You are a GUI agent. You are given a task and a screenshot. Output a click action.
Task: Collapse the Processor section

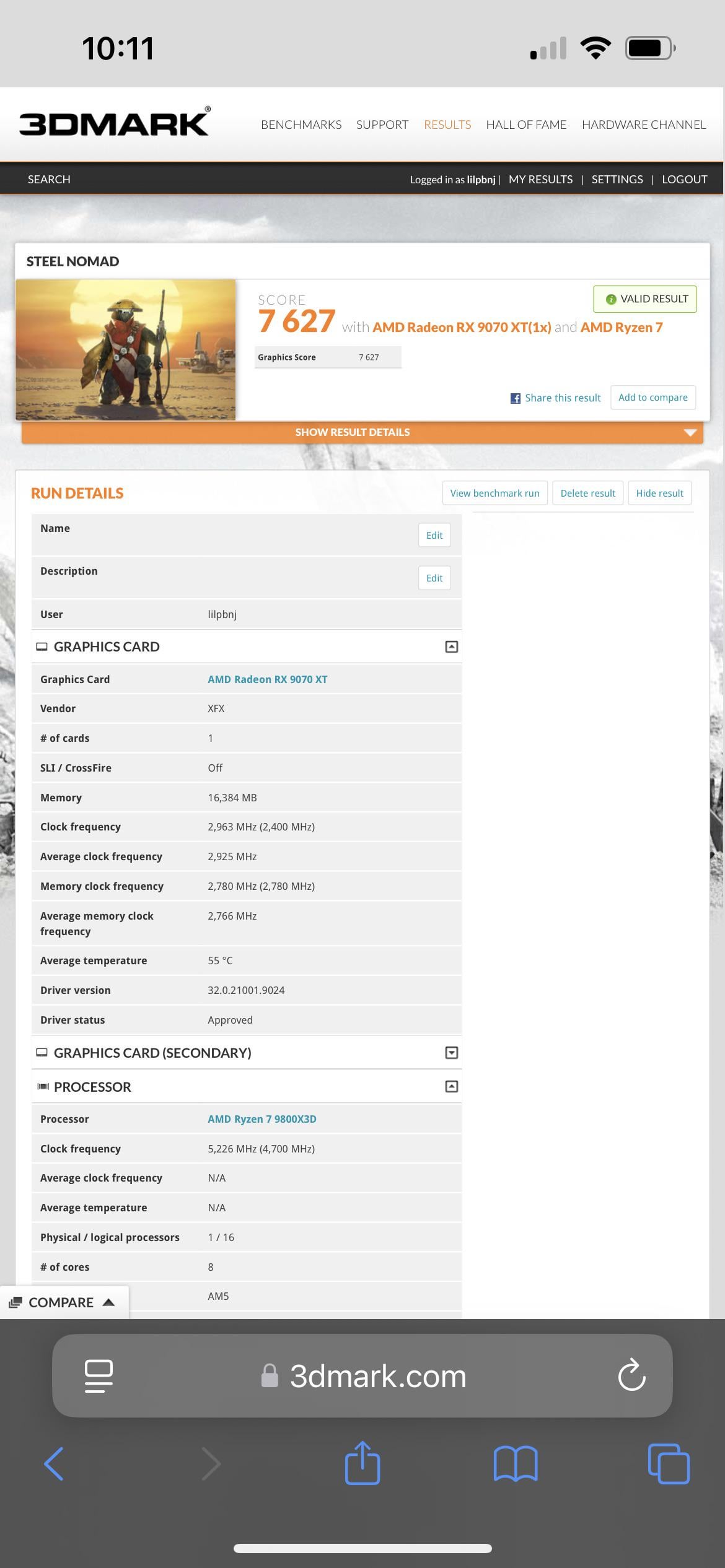452,1086
